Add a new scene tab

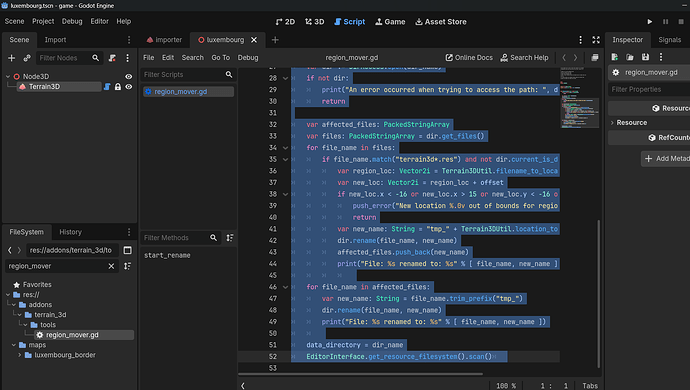tap(275, 40)
